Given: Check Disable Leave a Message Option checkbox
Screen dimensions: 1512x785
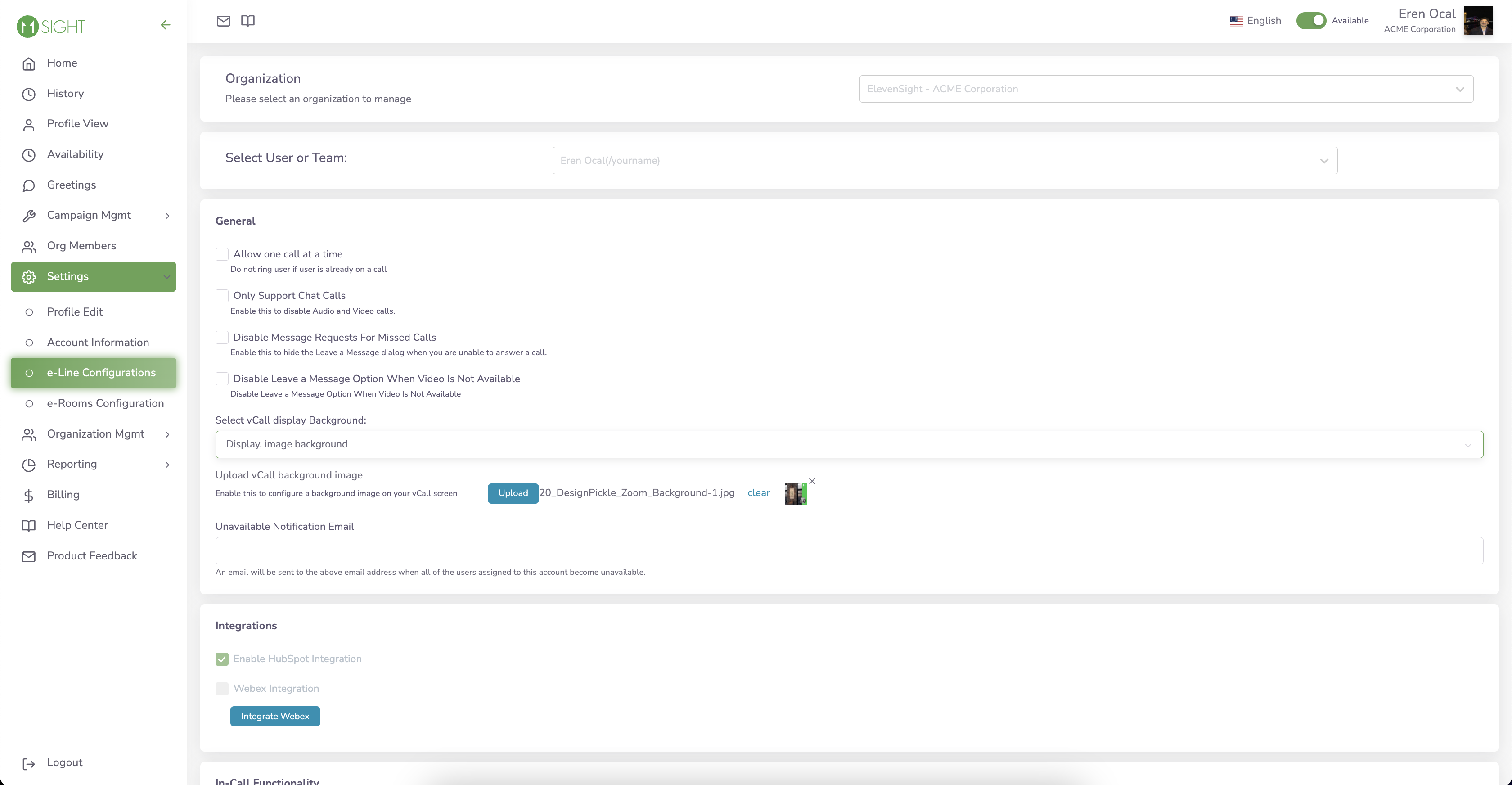Looking at the screenshot, I should point(222,379).
